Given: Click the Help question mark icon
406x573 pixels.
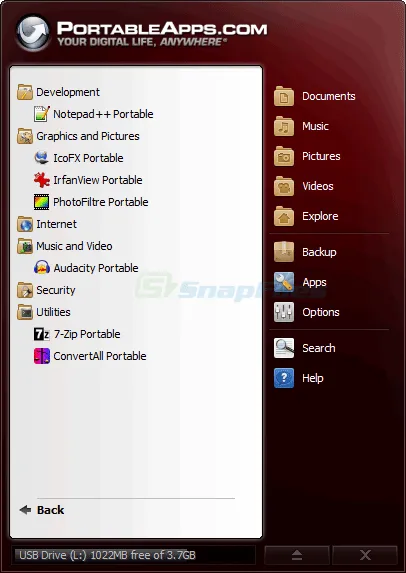Looking at the screenshot, I should 284,378.
